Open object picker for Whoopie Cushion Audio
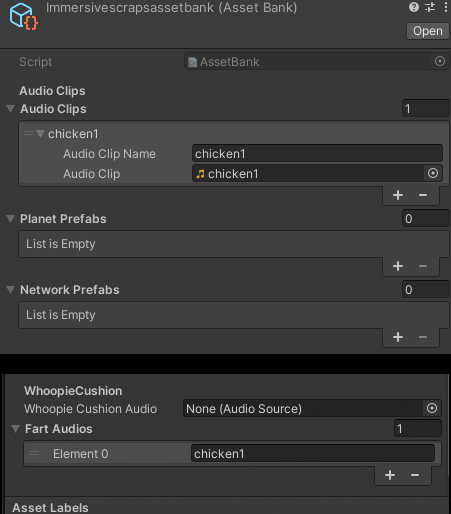The height and width of the screenshot is (514, 451). tap(432, 408)
